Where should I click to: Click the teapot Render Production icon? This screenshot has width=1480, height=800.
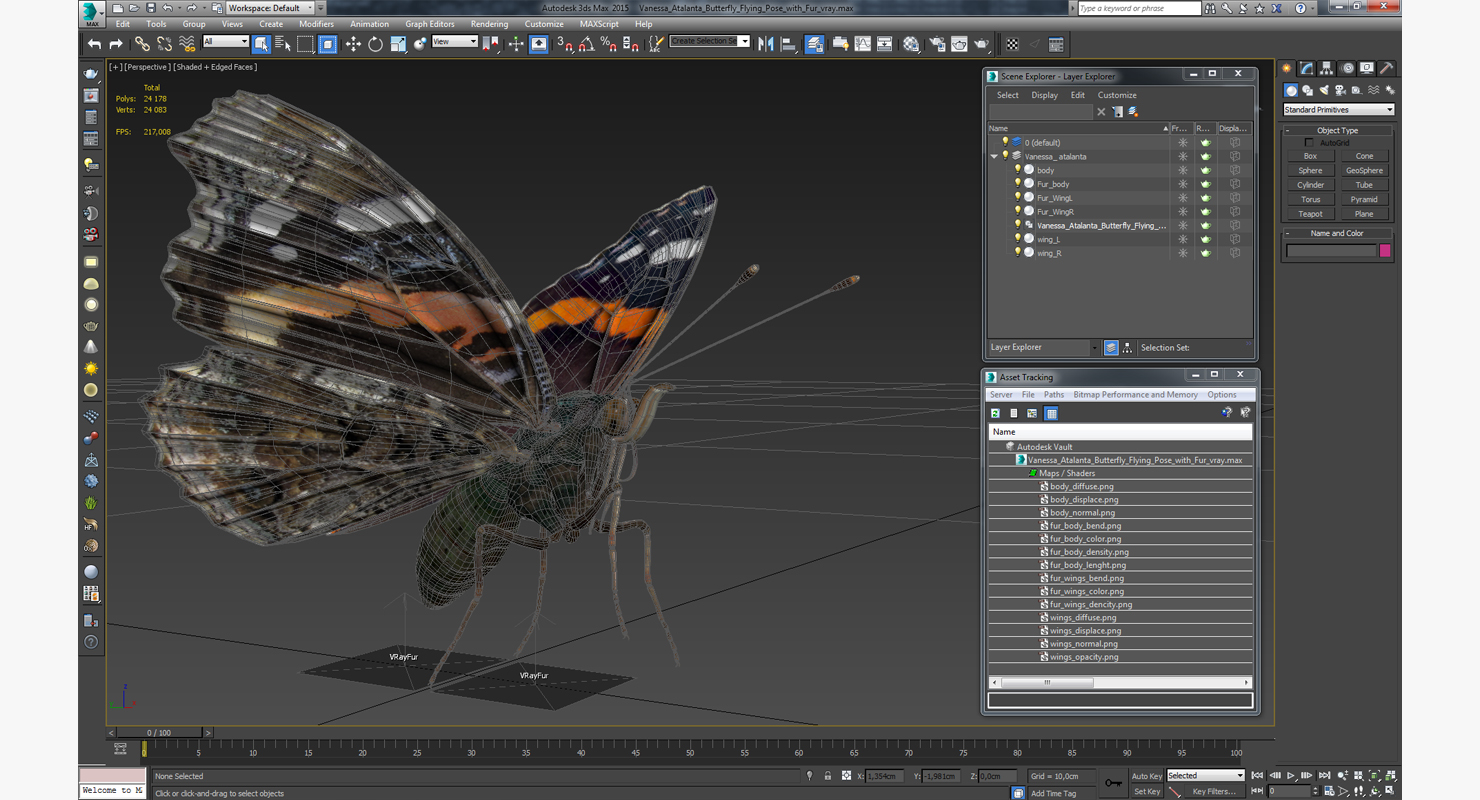coord(982,44)
